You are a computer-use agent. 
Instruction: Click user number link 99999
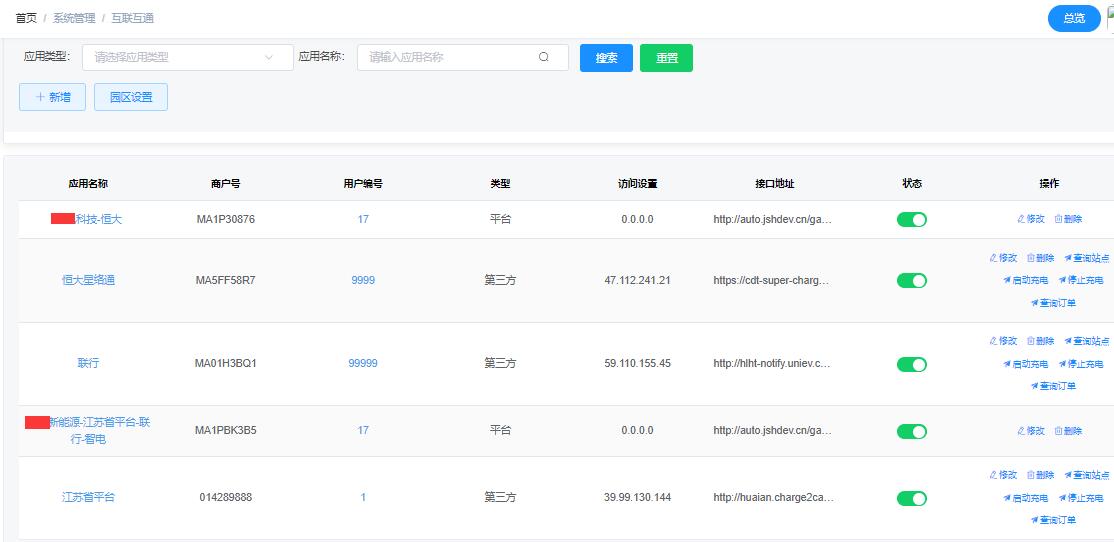tap(363, 364)
